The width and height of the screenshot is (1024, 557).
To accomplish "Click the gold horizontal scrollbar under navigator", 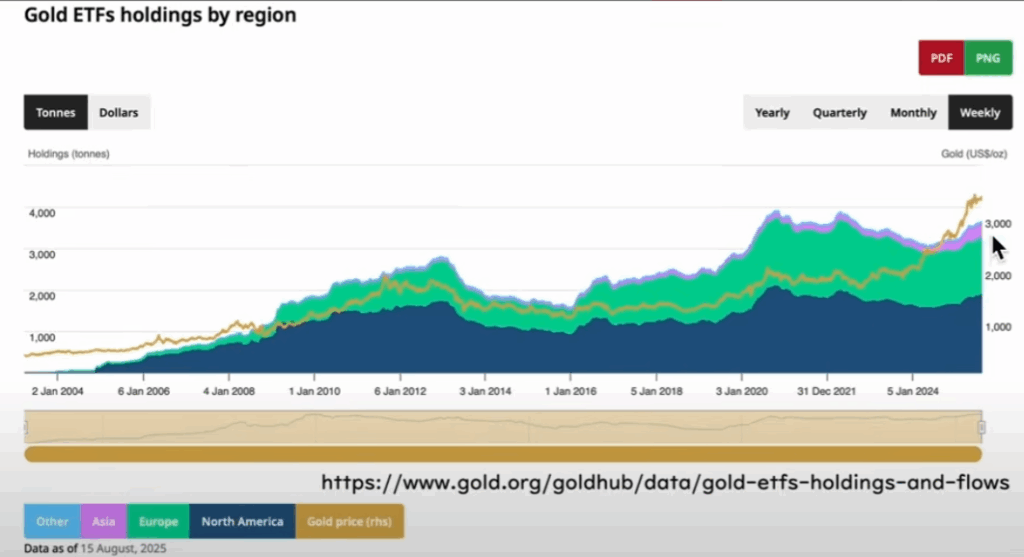I will point(500,454).
